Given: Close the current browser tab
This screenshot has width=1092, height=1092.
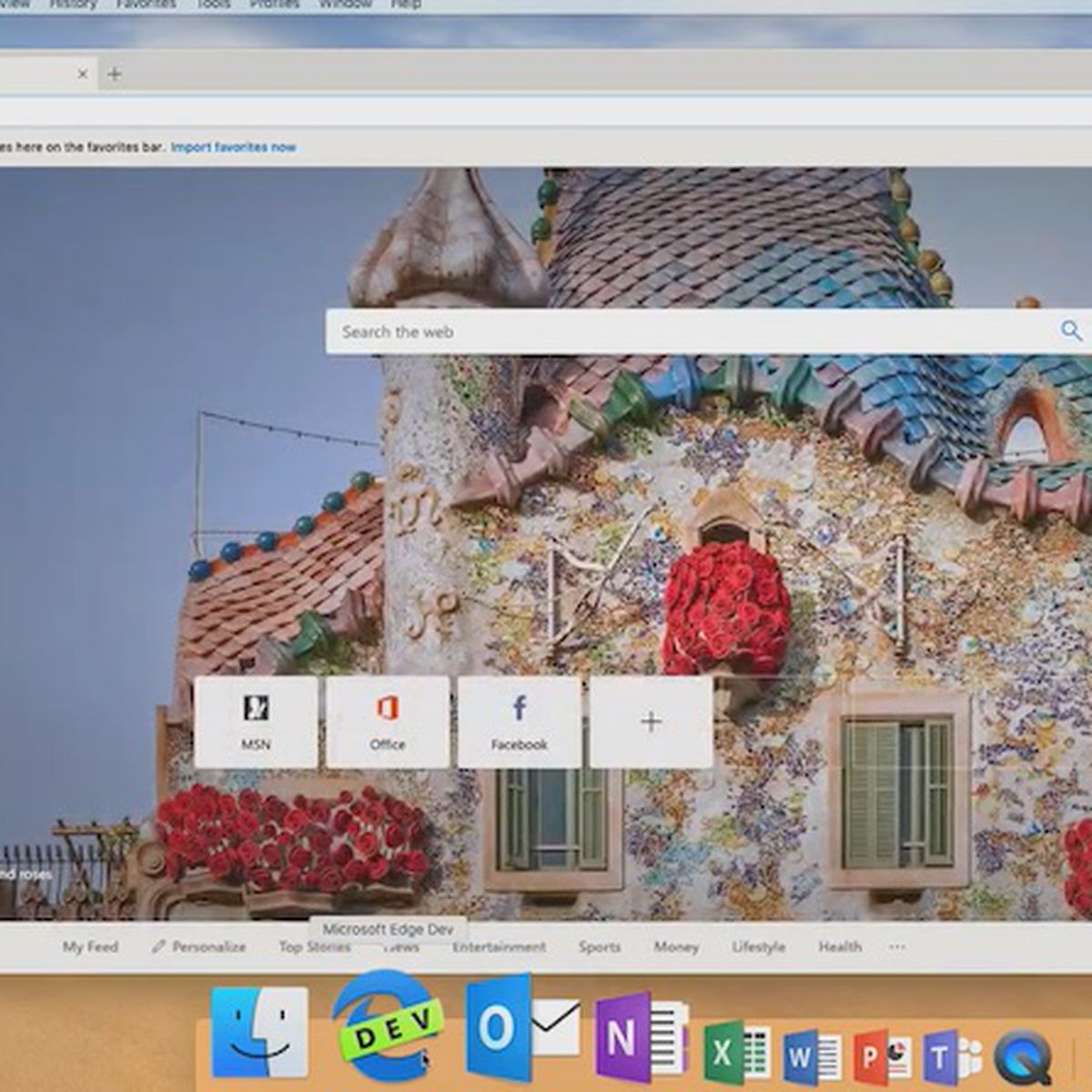Looking at the screenshot, I should 83,75.
